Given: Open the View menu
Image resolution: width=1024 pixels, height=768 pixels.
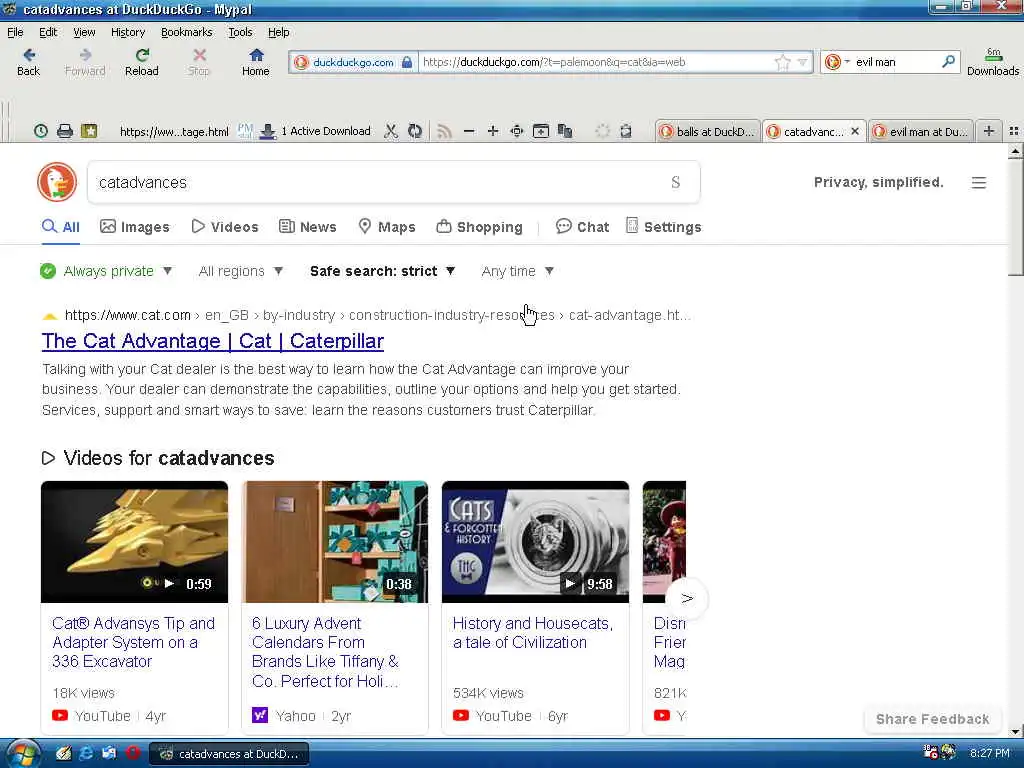Looking at the screenshot, I should click(84, 32).
